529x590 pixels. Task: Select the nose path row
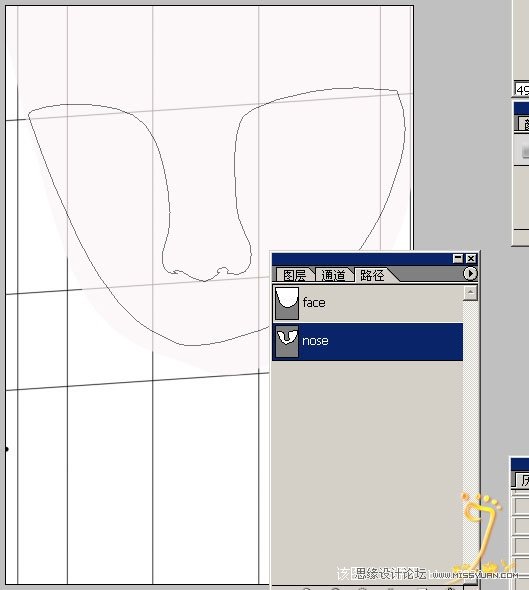(368, 342)
